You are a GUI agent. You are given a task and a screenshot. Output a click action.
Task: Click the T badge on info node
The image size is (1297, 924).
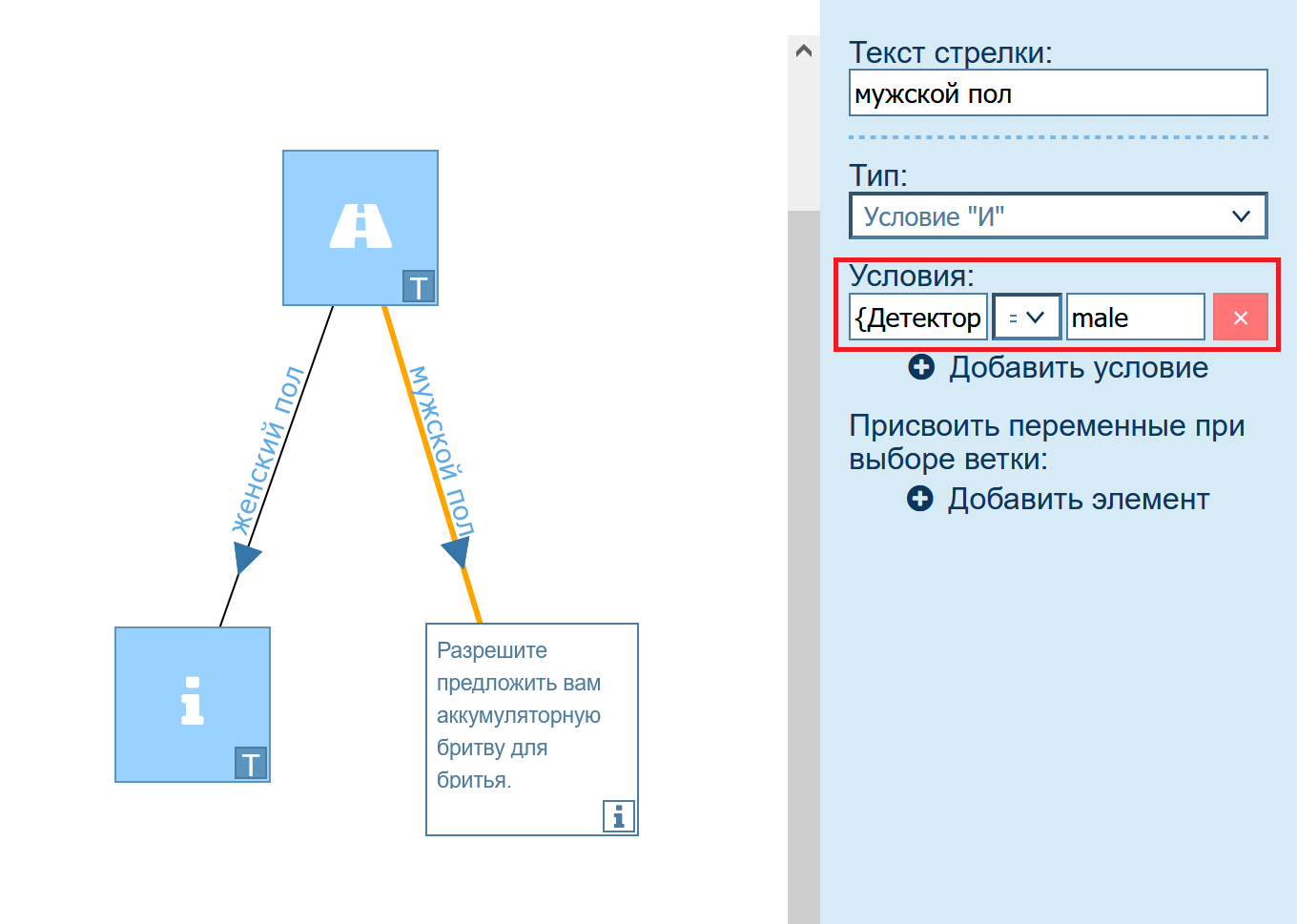[x=251, y=764]
